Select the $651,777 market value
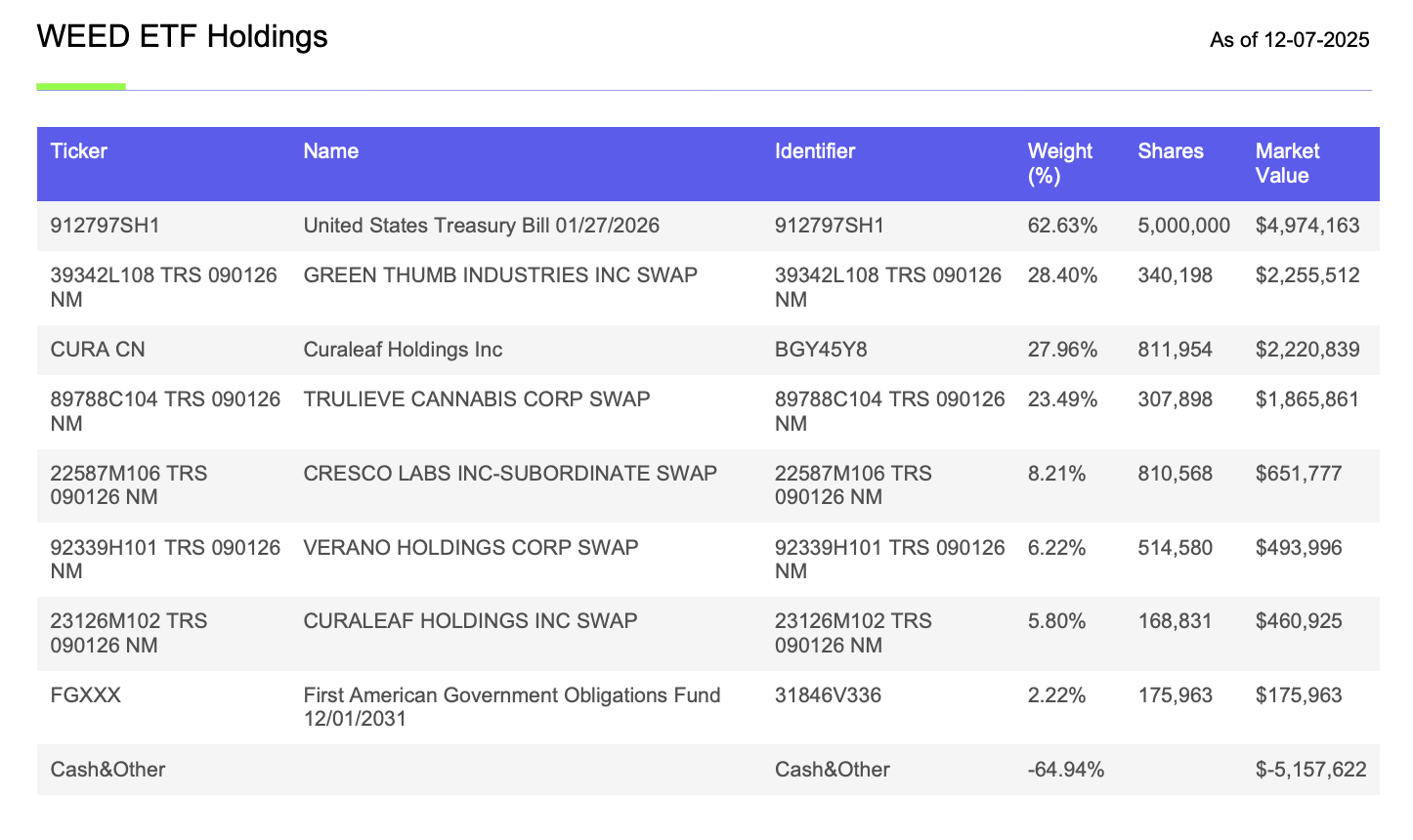Image resolution: width=1413 pixels, height=840 pixels. pyautogui.click(x=1299, y=474)
